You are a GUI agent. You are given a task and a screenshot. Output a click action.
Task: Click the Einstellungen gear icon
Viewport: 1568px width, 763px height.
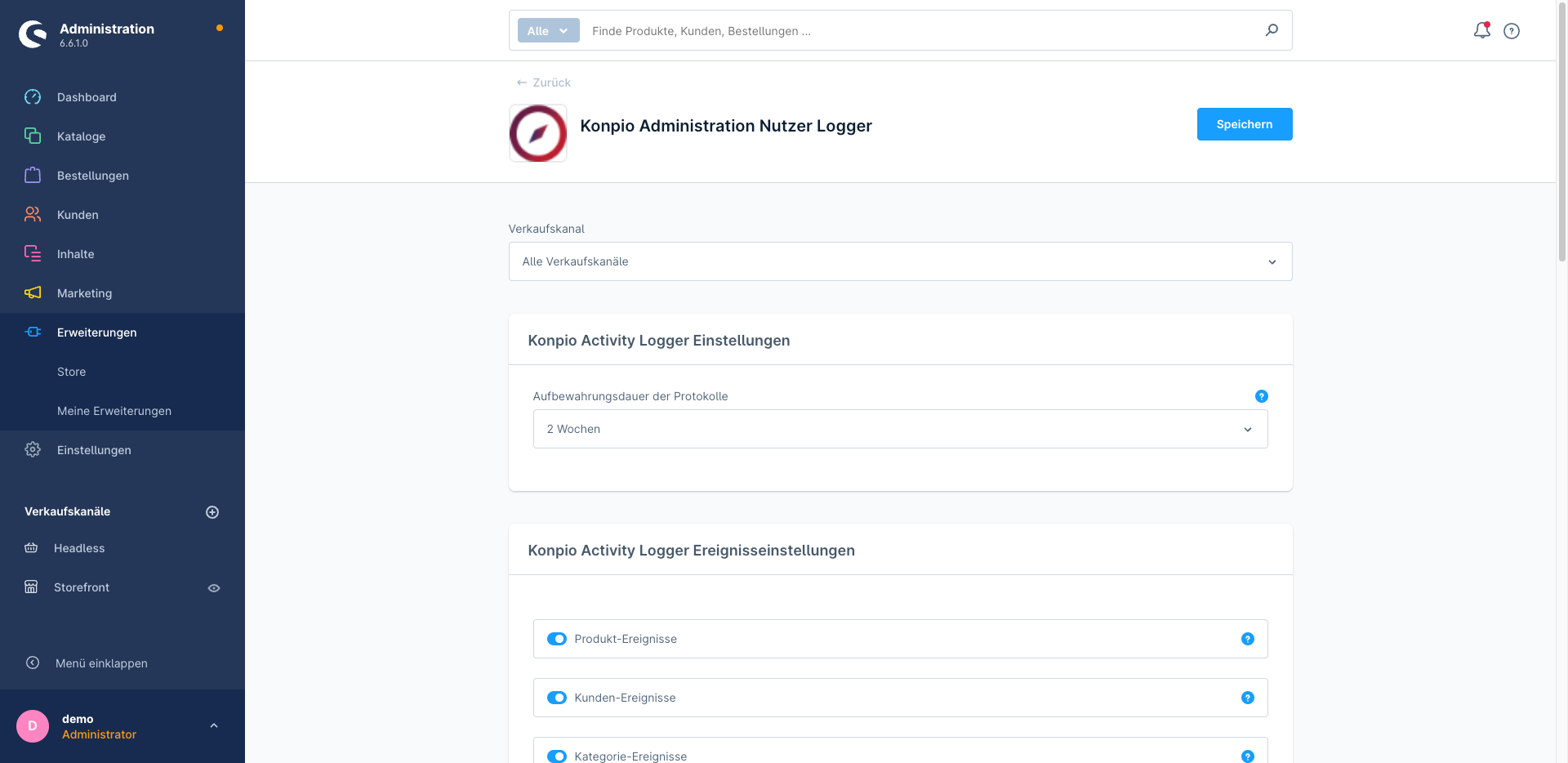pos(33,449)
